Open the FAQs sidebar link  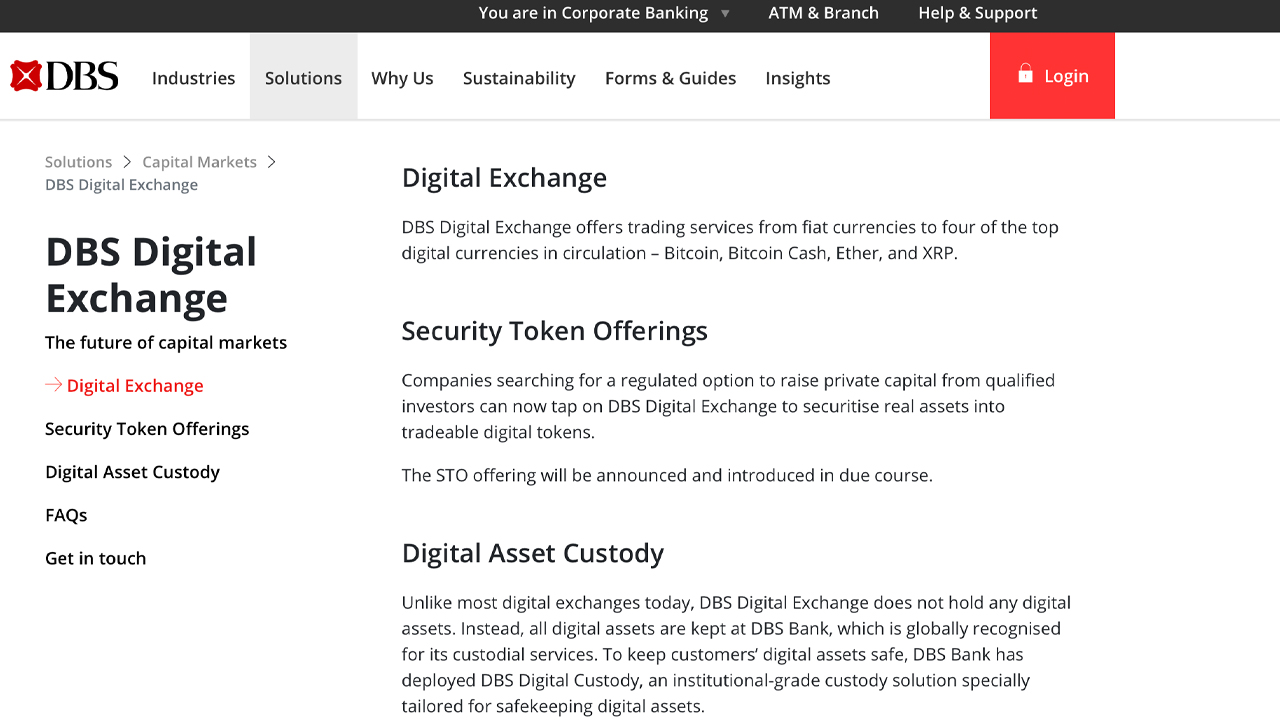(x=66, y=514)
